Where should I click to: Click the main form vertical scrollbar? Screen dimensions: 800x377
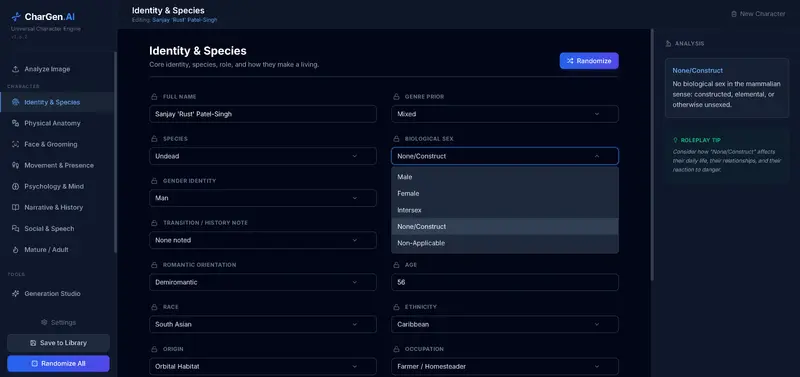tap(652, 153)
